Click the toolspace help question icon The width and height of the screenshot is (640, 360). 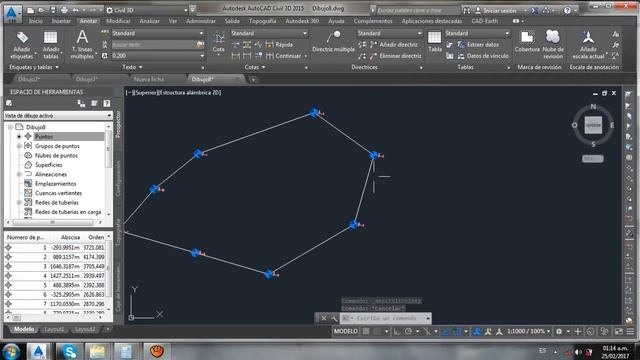click(x=107, y=104)
